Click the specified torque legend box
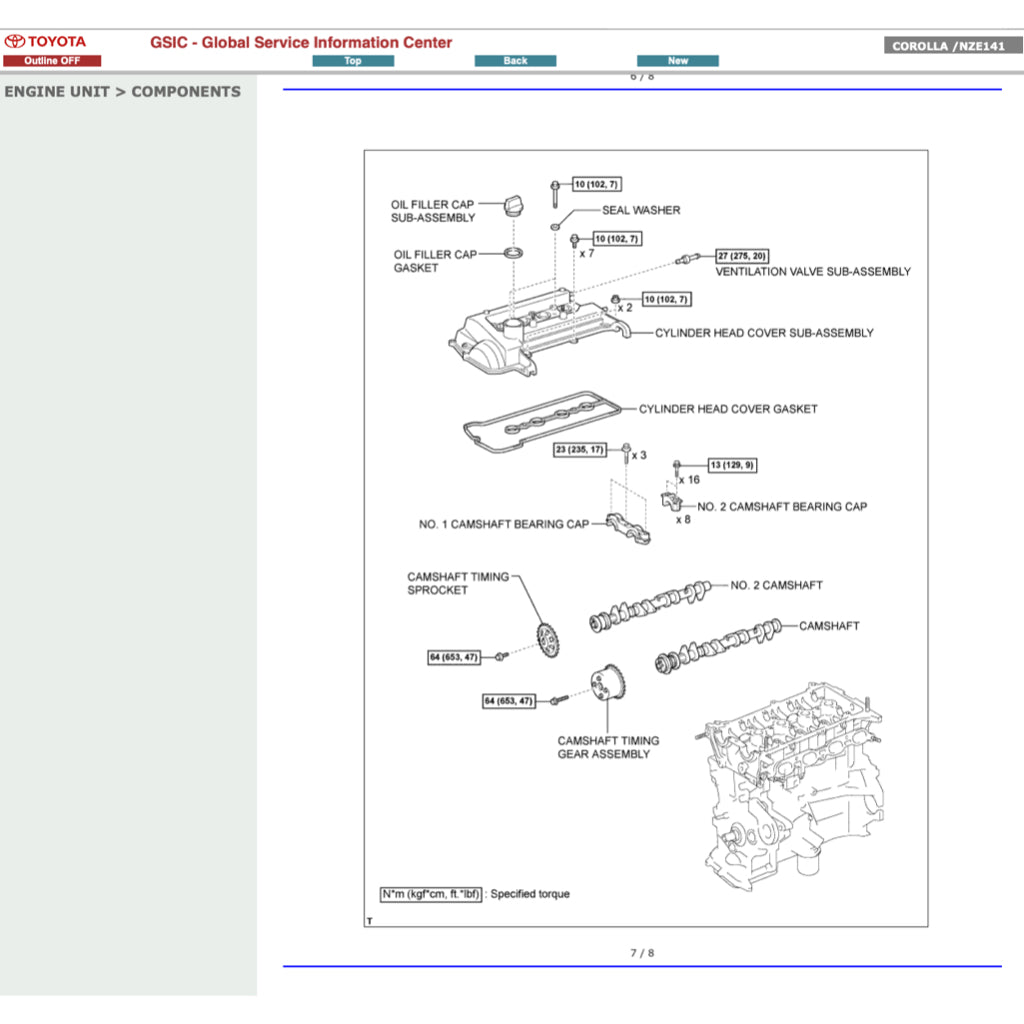The width and height of the screenshot is (1024, 1024). (430, 893)
